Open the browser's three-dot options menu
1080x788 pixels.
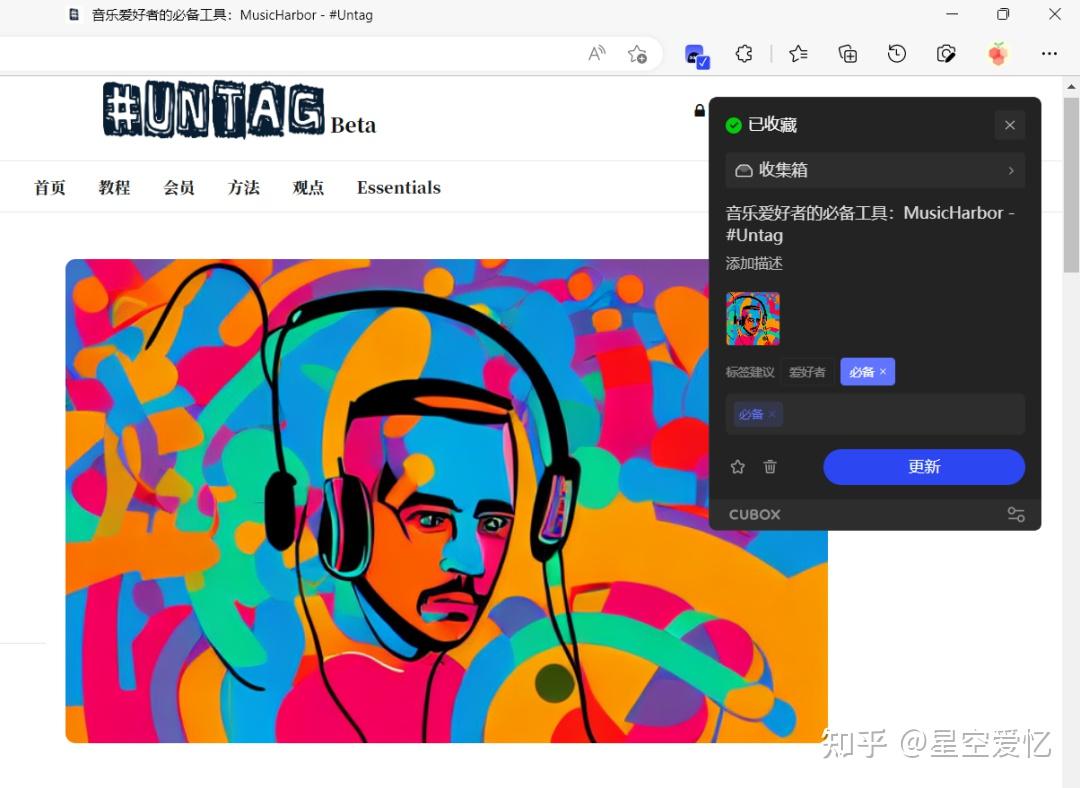(x=1047, y=54)
